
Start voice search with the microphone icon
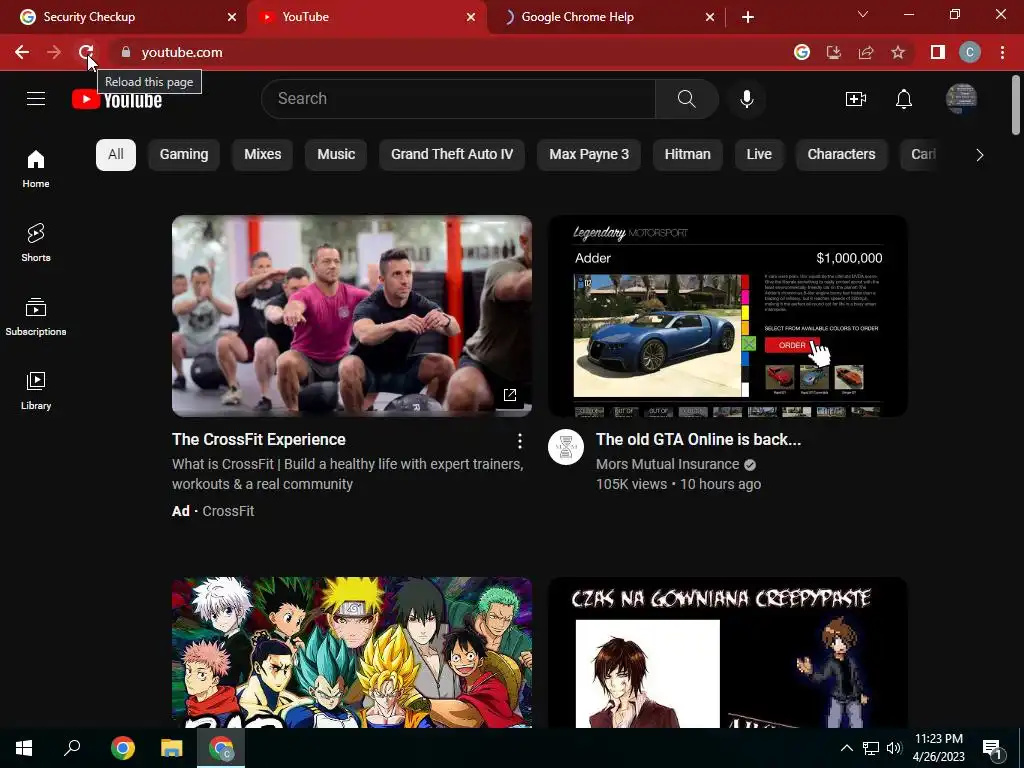point(747,99)
